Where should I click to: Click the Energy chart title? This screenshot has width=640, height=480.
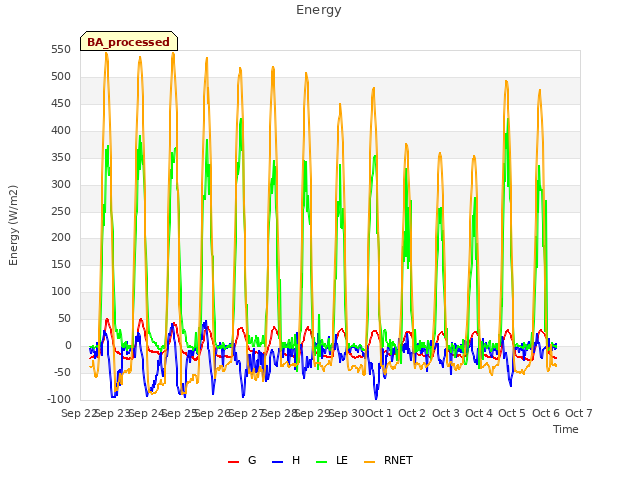[x=319, y=10]
